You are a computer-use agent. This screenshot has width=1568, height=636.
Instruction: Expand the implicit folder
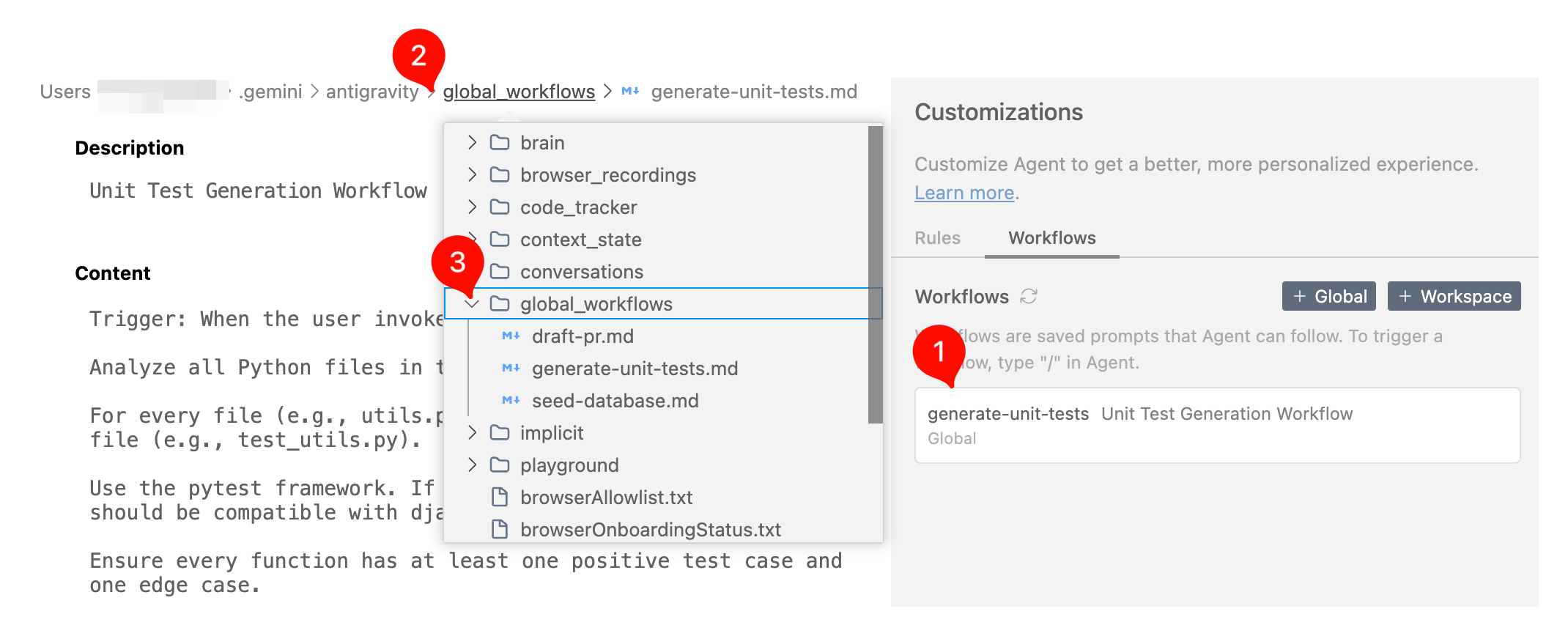click(x=473, y=433)
